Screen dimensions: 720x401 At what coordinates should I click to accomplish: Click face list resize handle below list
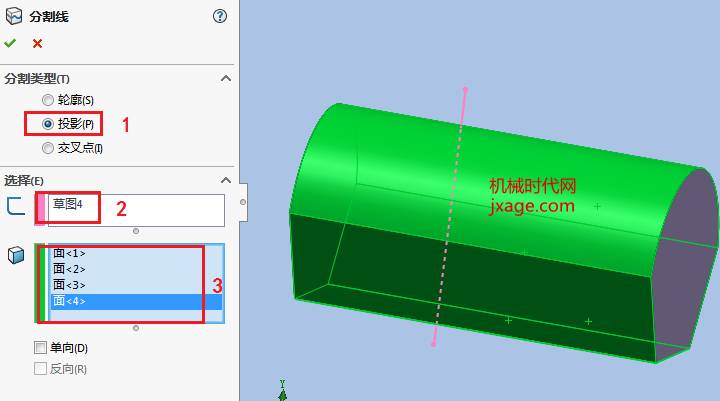point(136,328)
